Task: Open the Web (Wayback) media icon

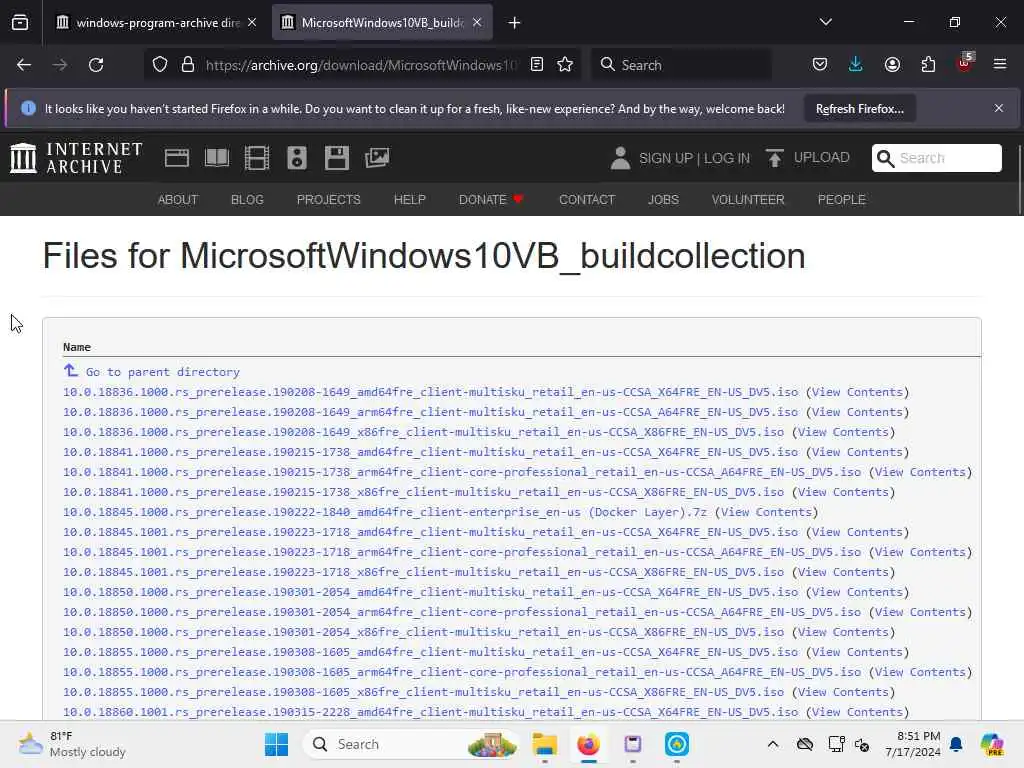Action: (x=177, y=158)
